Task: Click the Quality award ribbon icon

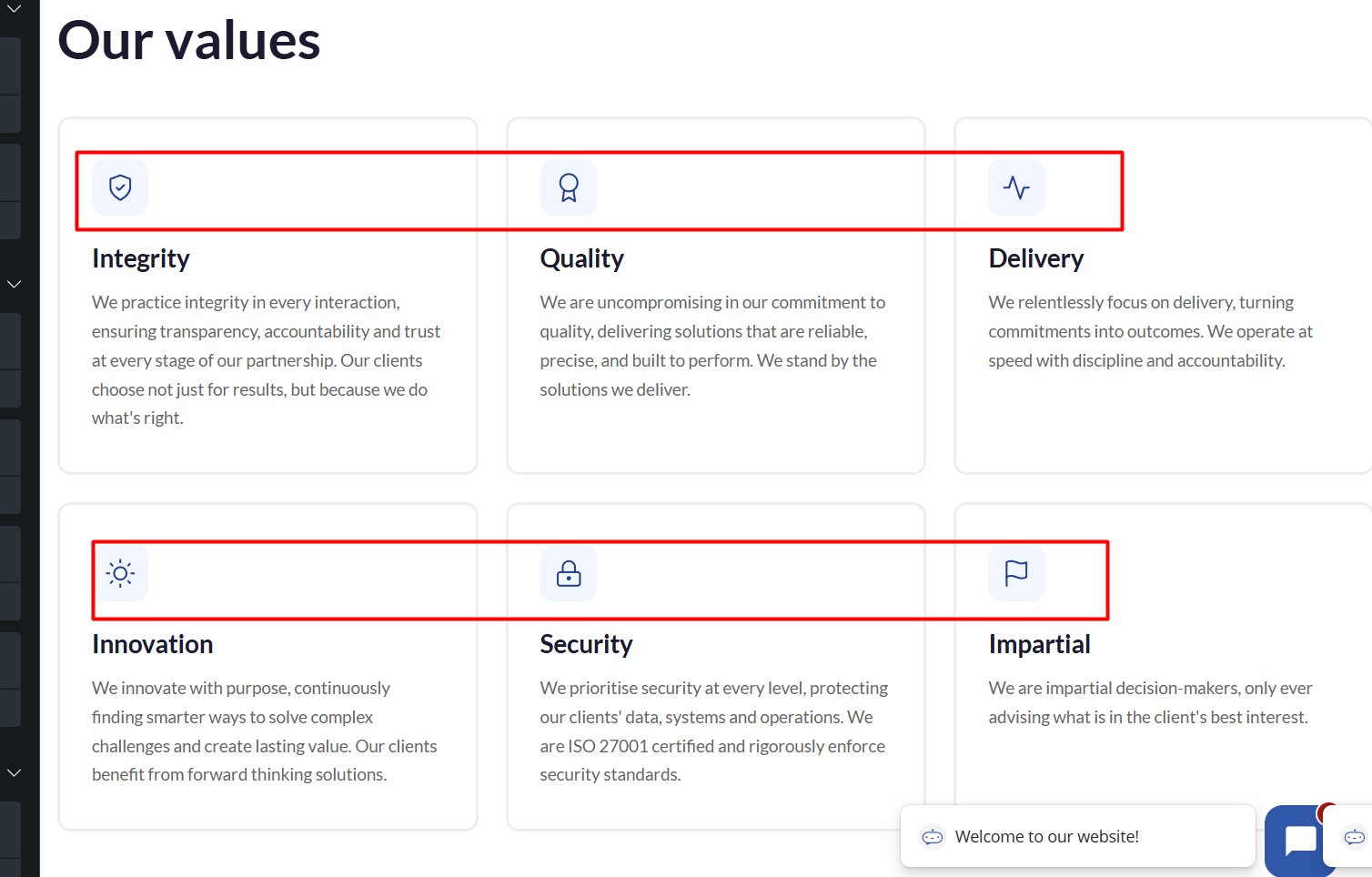Action: click(x=569, y=187)
